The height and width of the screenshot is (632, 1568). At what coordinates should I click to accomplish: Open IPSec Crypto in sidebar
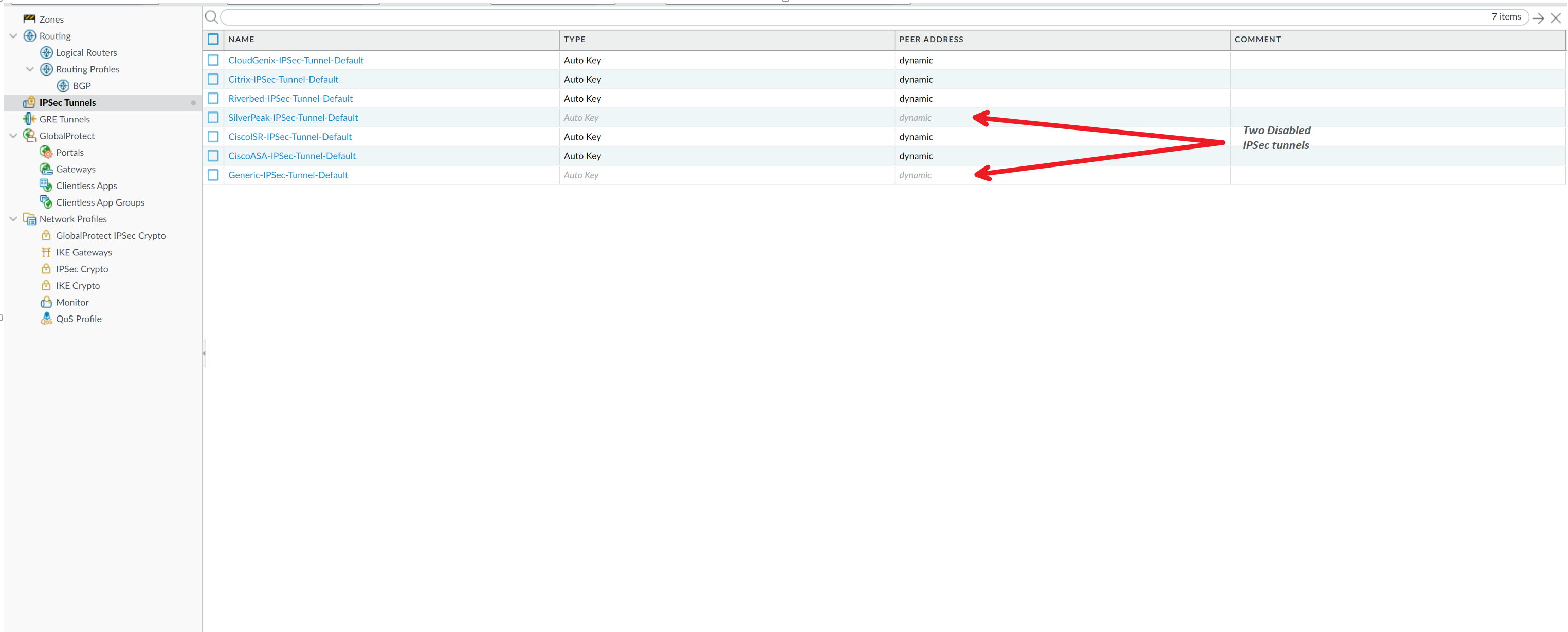pos(82,268)
